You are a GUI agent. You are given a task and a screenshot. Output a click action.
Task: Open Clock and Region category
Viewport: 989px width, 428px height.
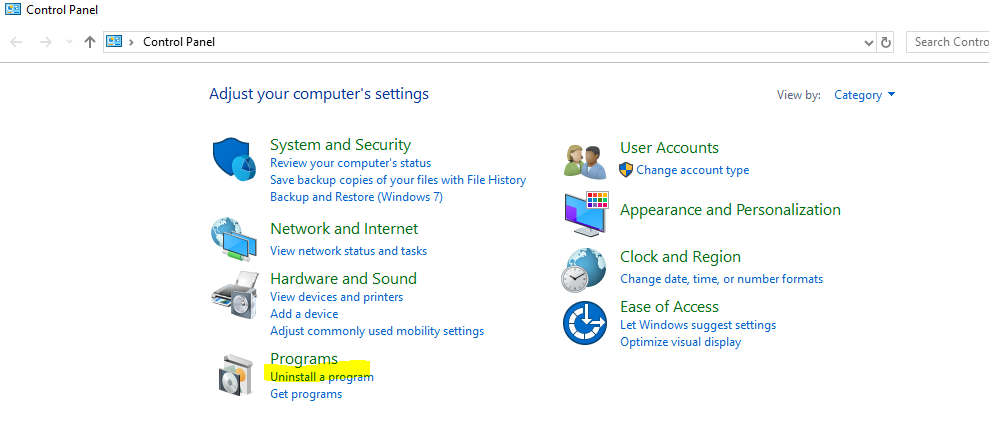click(x=681, y=257)
